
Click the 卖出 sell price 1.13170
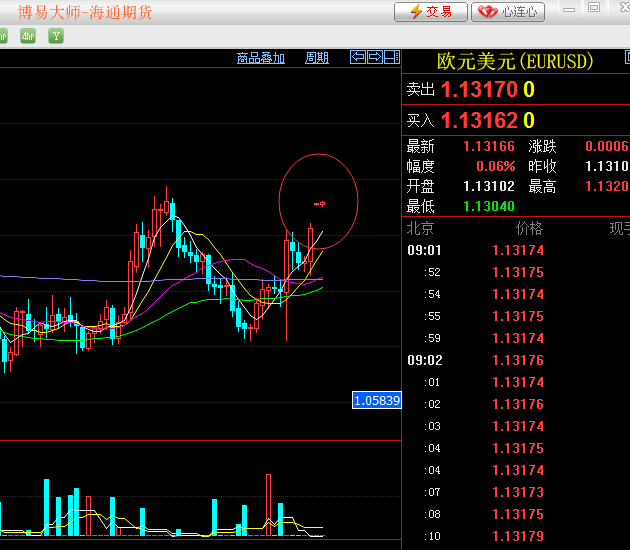point(479,90)
